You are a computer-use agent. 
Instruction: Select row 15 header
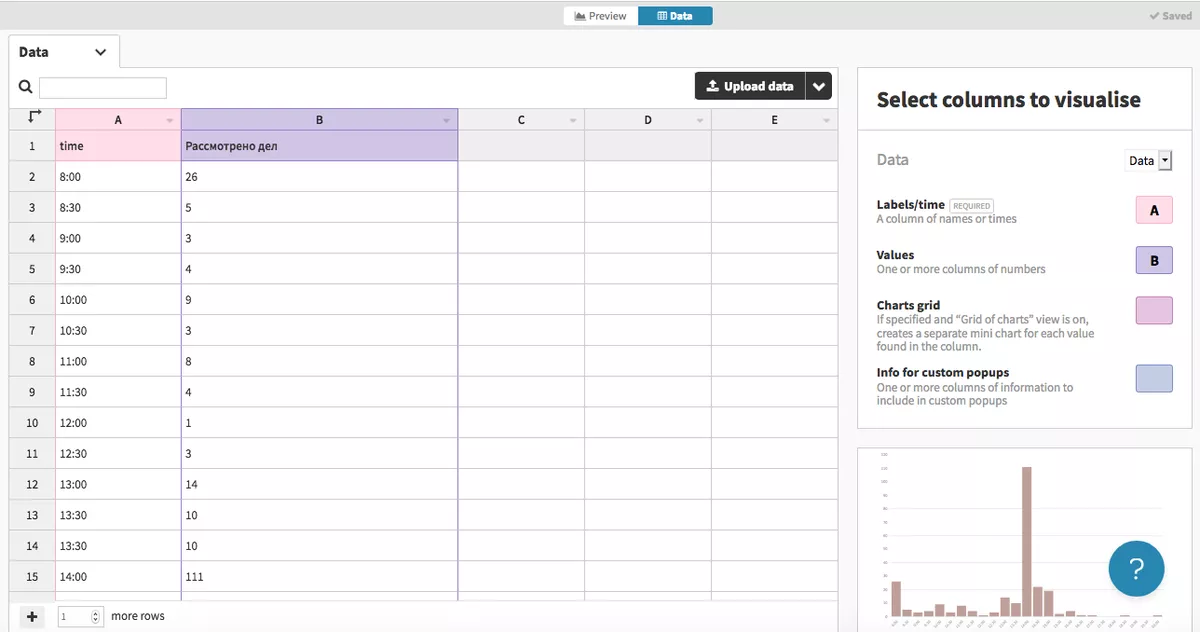click(32, 577)
